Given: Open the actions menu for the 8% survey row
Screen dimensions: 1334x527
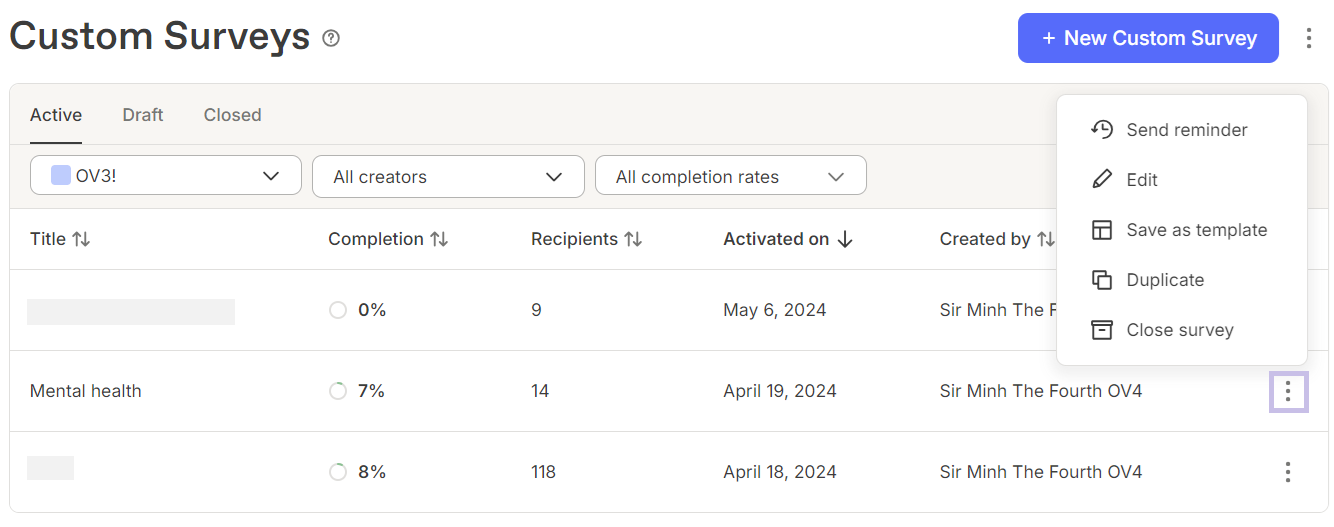Looking at the screenshot, I should click(x=1288, y=472).
